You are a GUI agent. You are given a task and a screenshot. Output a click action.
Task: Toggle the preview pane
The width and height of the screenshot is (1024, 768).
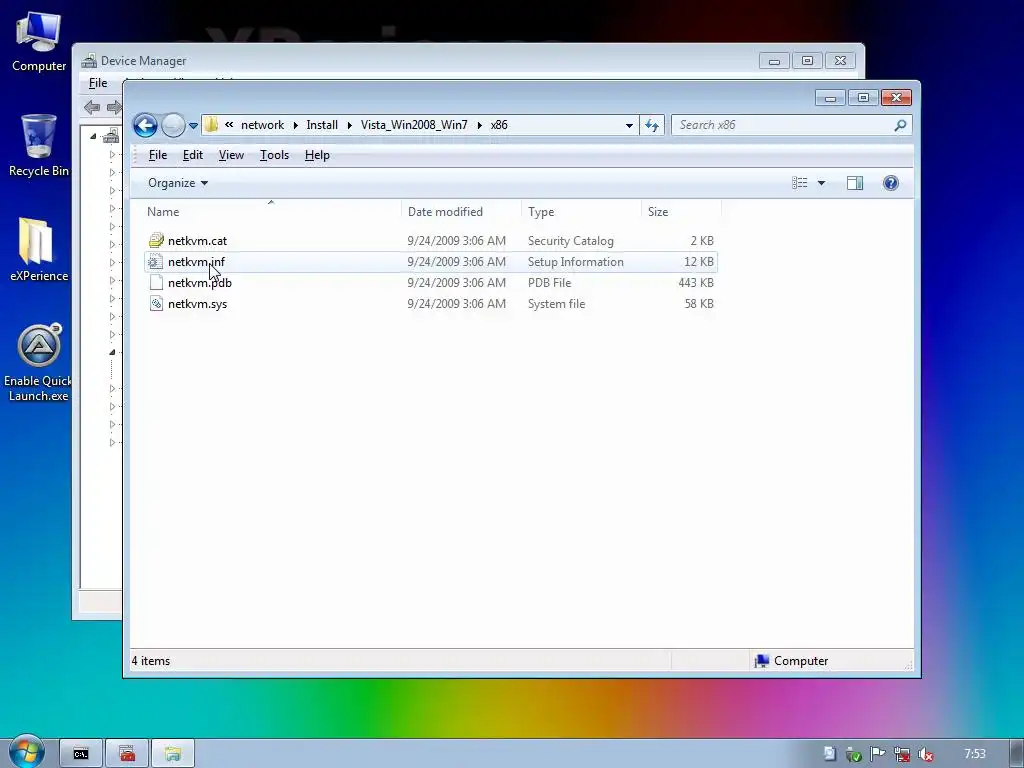(855, 184)
